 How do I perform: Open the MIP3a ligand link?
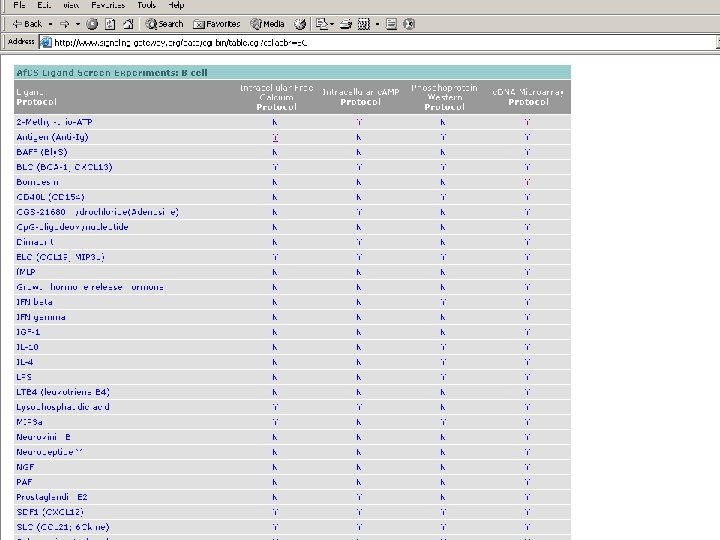click(x=29, y=422)
